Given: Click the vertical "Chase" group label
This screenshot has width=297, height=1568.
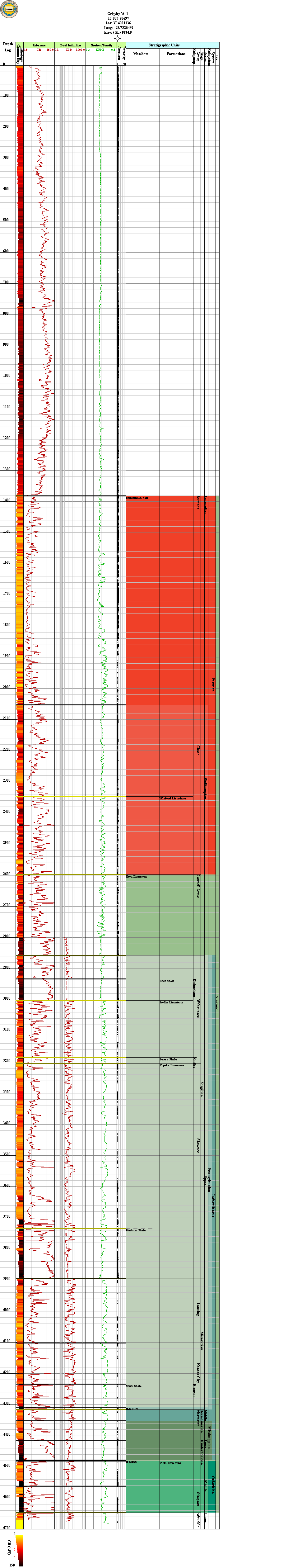Looking at the screenshot, I should click(198, 750).
